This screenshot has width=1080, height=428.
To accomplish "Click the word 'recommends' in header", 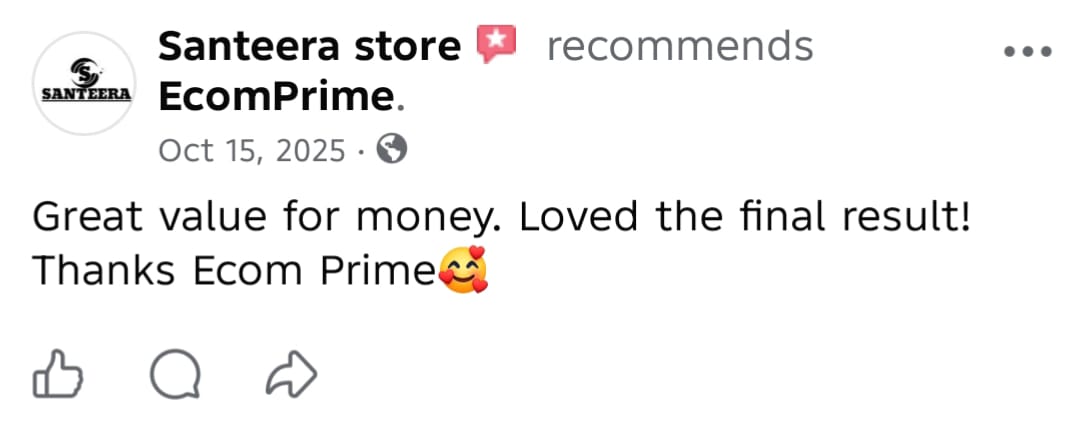I will 679,46.
